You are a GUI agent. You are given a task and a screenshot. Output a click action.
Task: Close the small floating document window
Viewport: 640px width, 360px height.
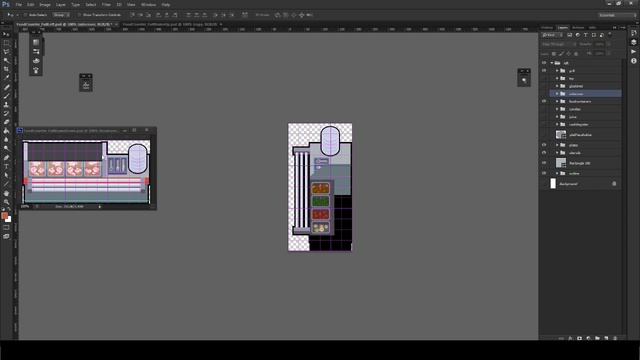(x=147, y=130)
